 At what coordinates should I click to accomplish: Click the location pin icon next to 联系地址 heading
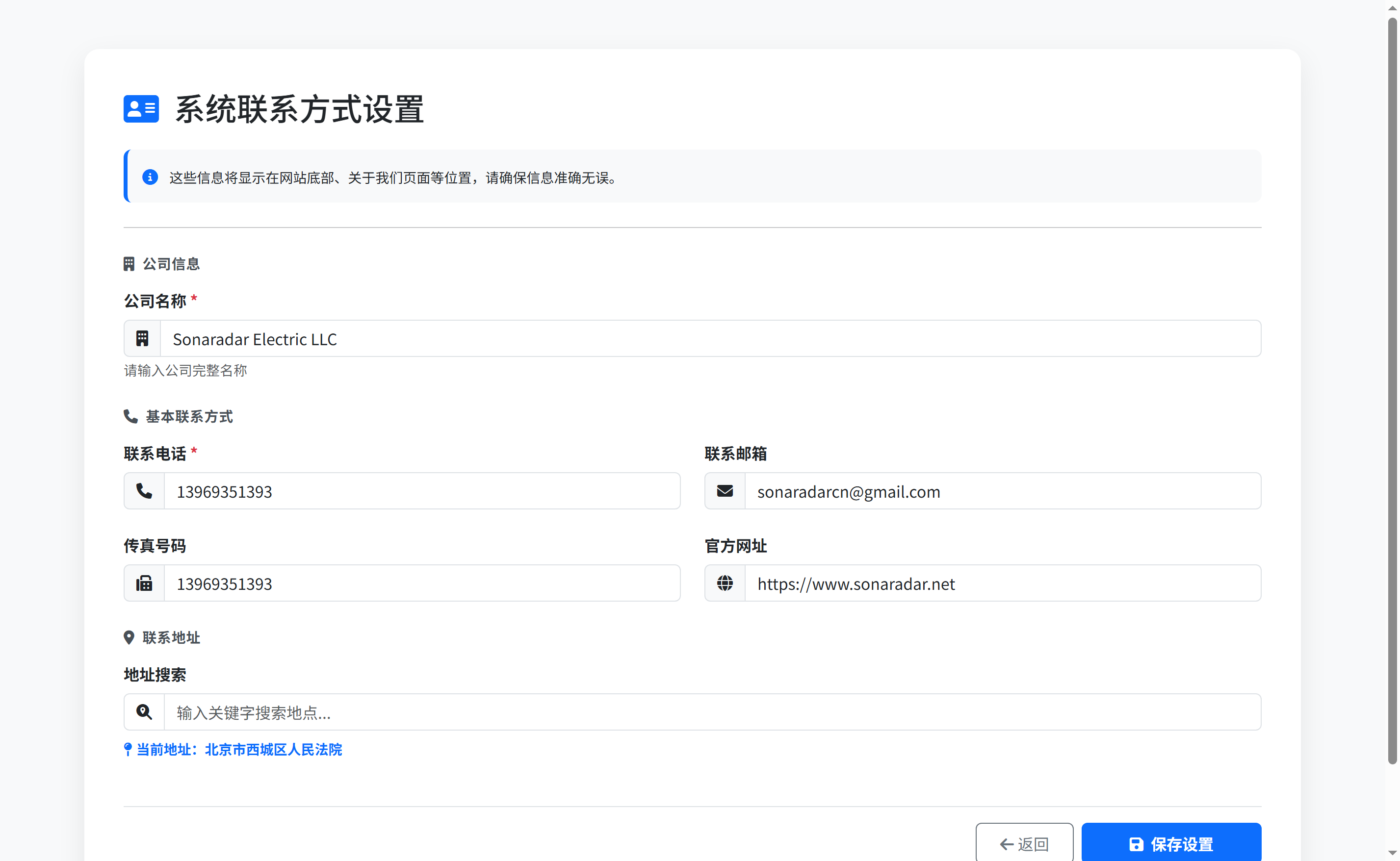(129, 637)
